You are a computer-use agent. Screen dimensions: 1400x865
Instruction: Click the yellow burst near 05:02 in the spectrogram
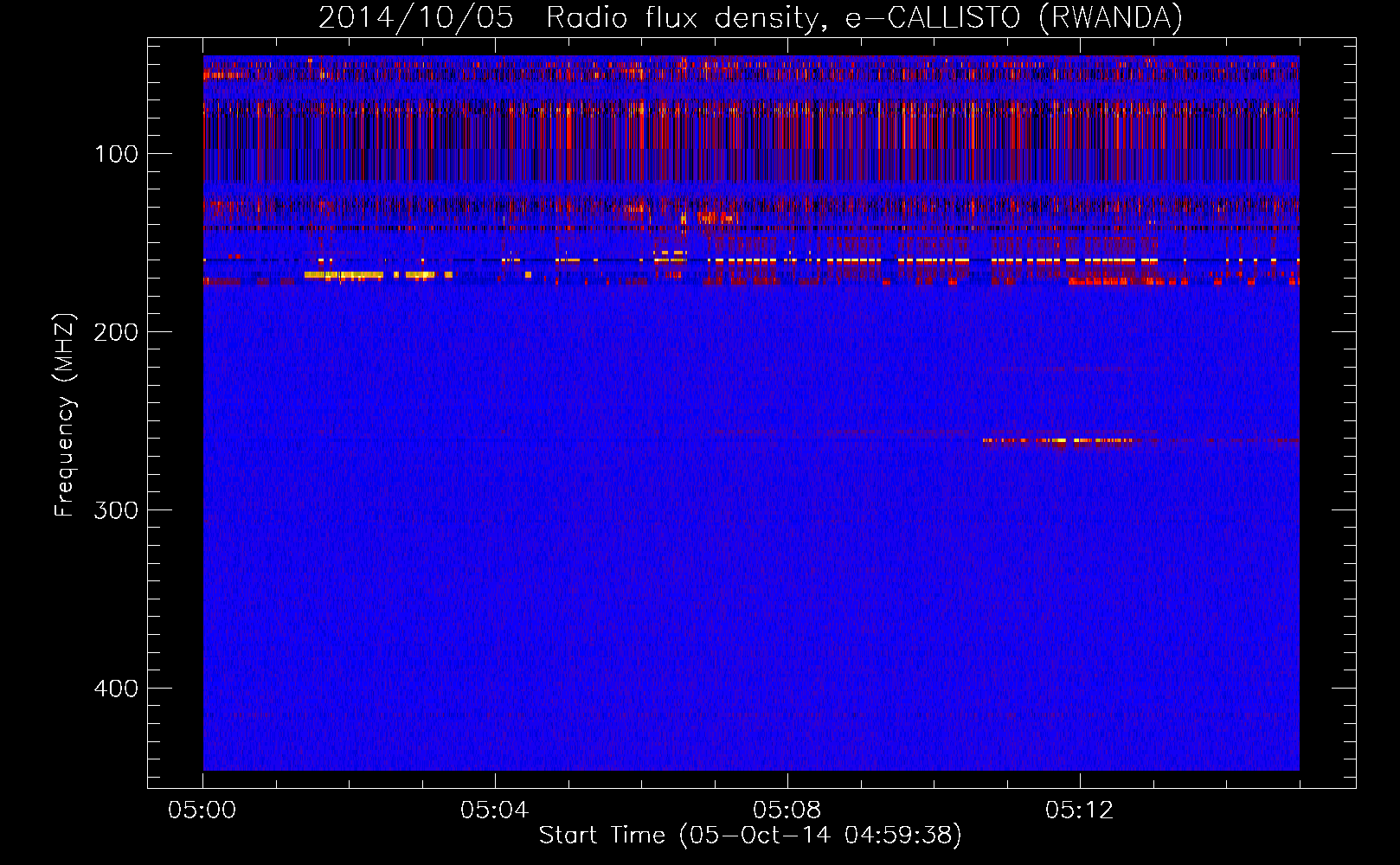[x=344, y=275]
